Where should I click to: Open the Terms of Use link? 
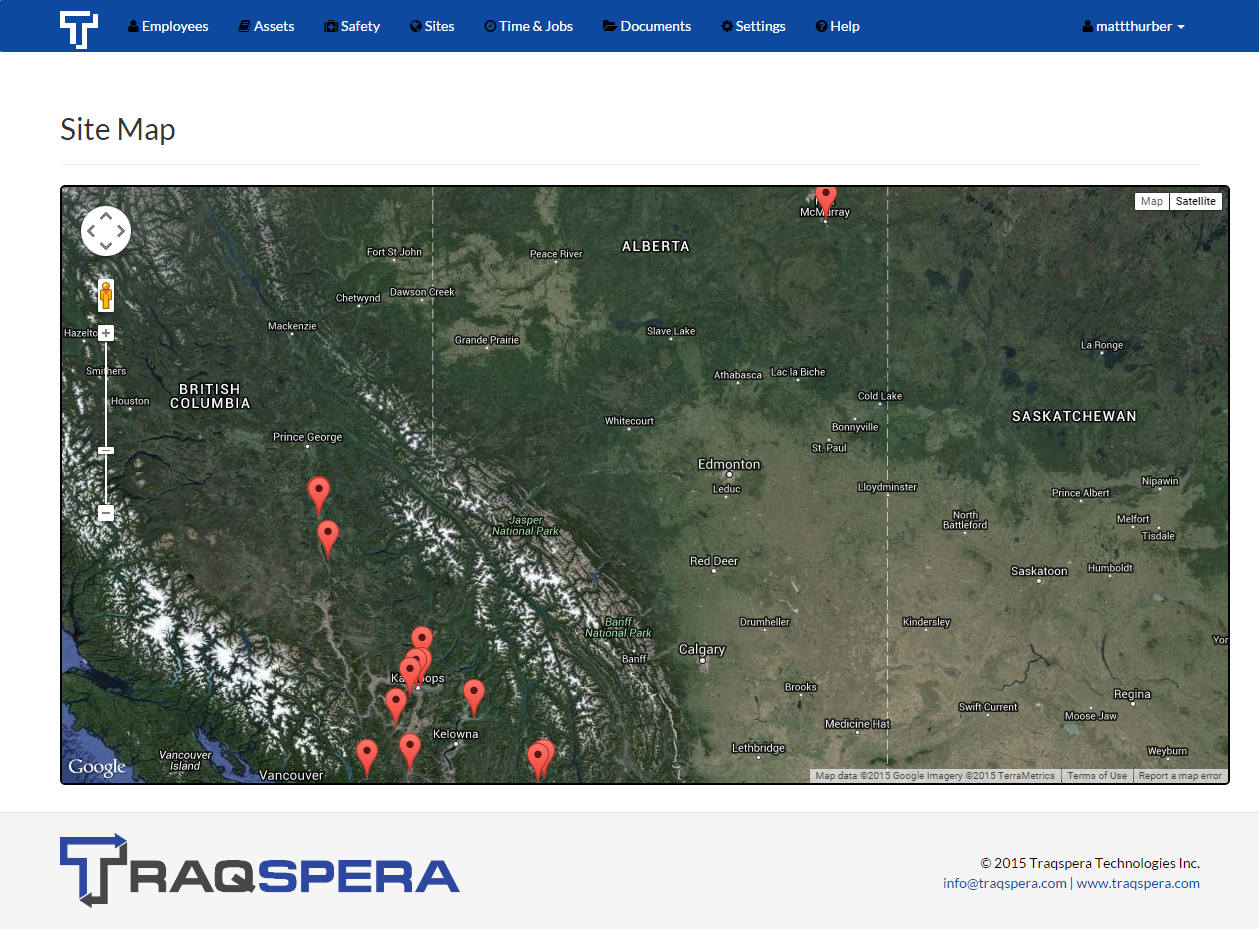click(x=1096, y=775)
